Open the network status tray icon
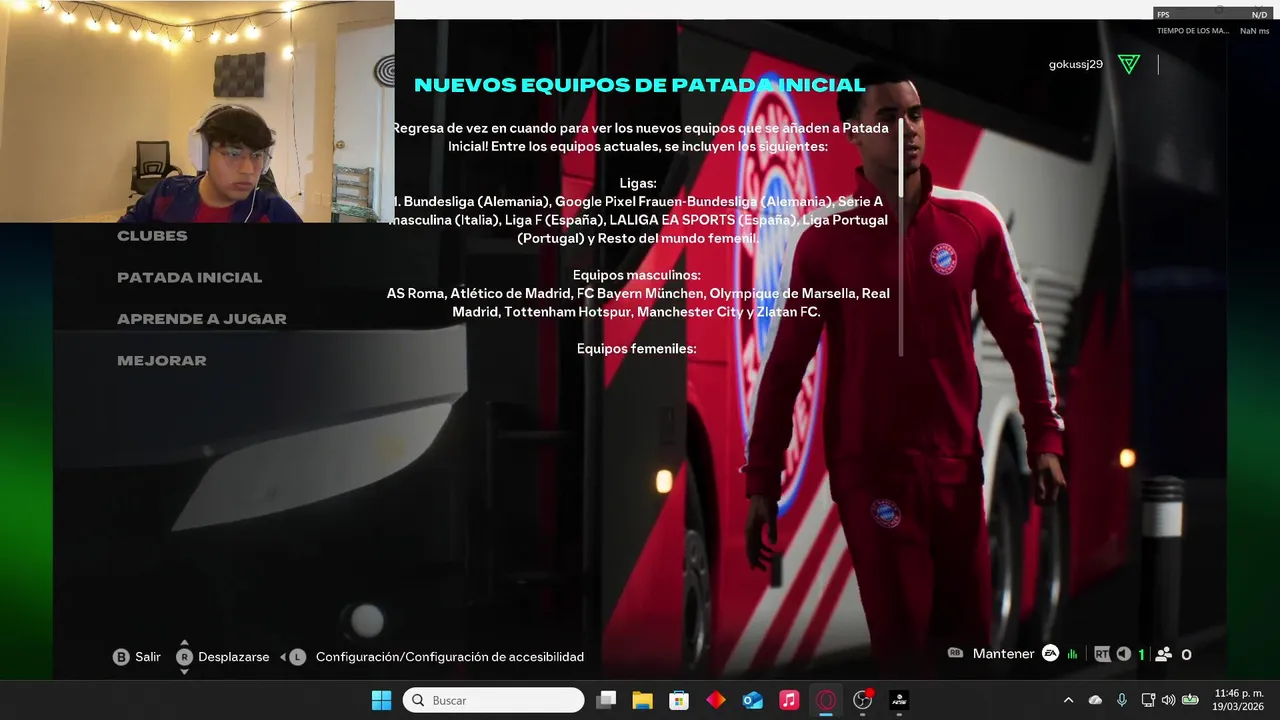1280x720 pixels. (1148, 700)
